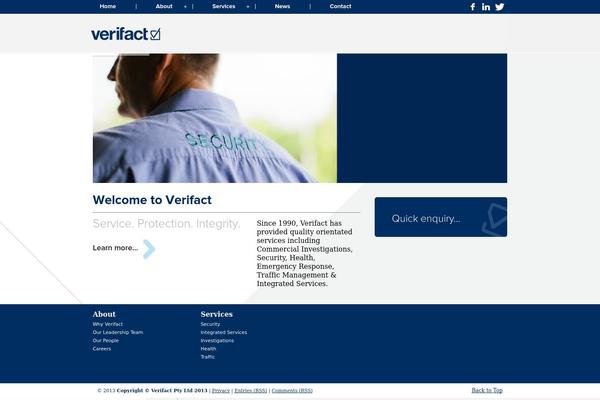Follow the Learn more link

(x=115, y=248)
